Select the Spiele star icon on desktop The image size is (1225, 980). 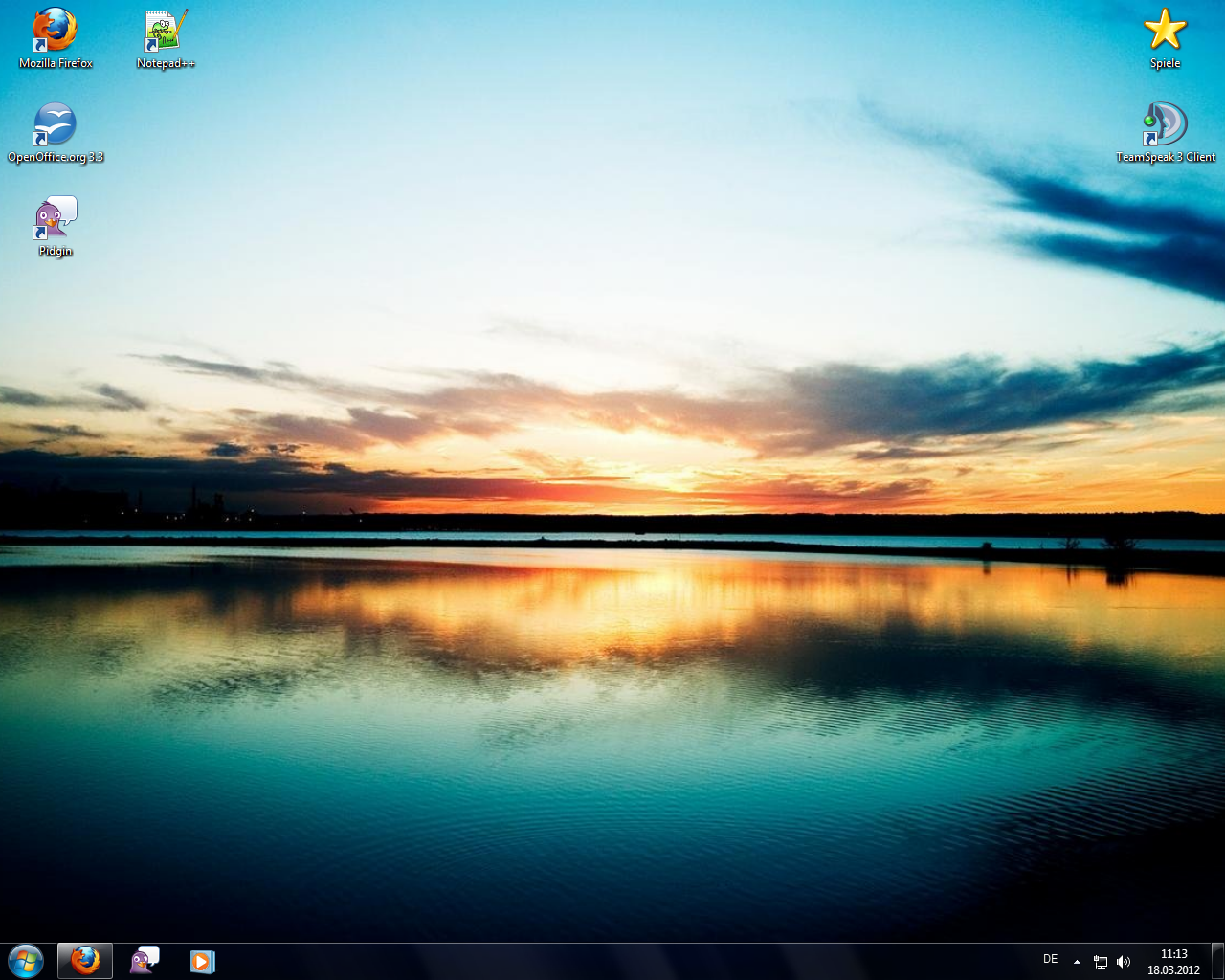pyautogui.click(x=1165, y=30)
